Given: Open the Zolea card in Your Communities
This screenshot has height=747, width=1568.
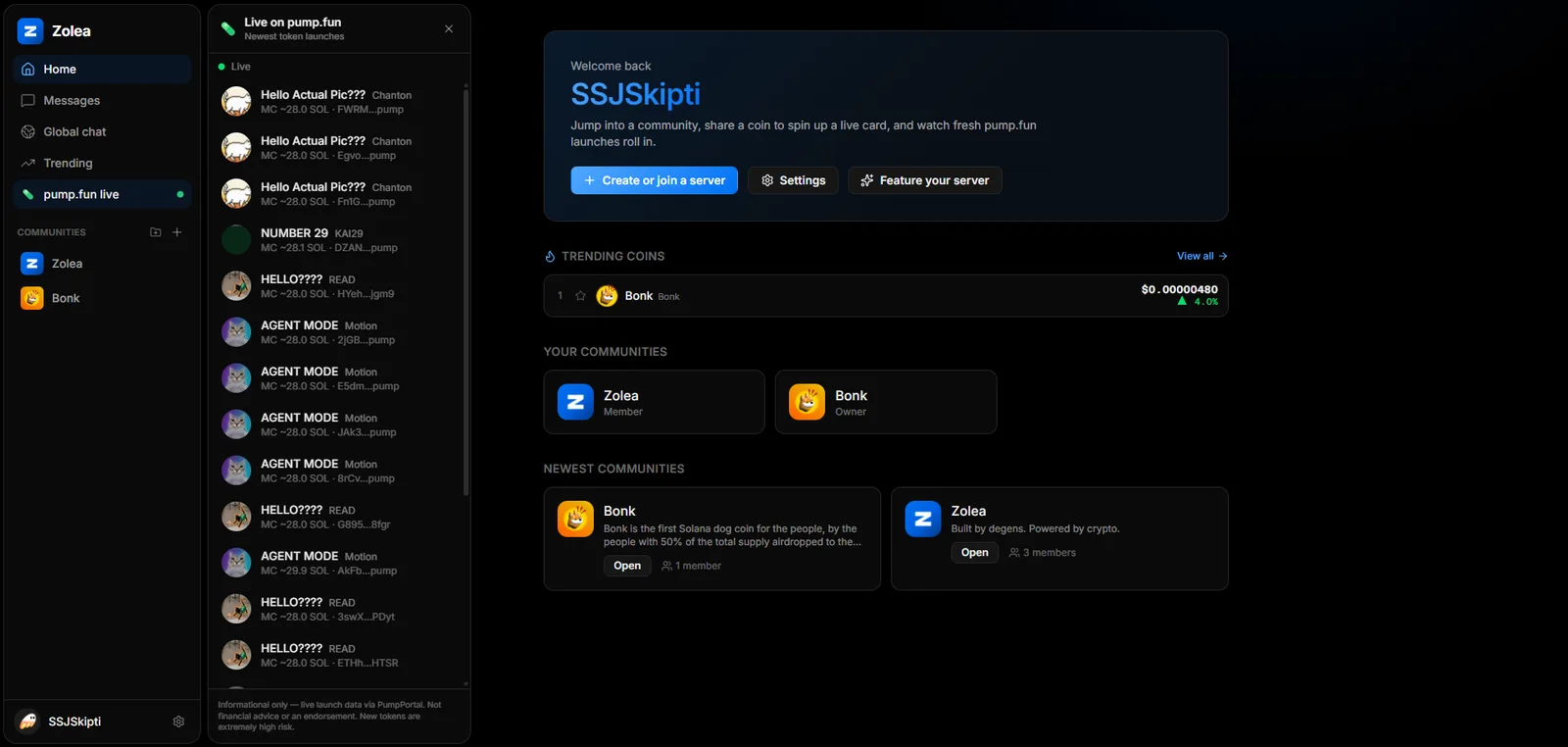Looking at the screenshot, I should click(x=654, y=402).
